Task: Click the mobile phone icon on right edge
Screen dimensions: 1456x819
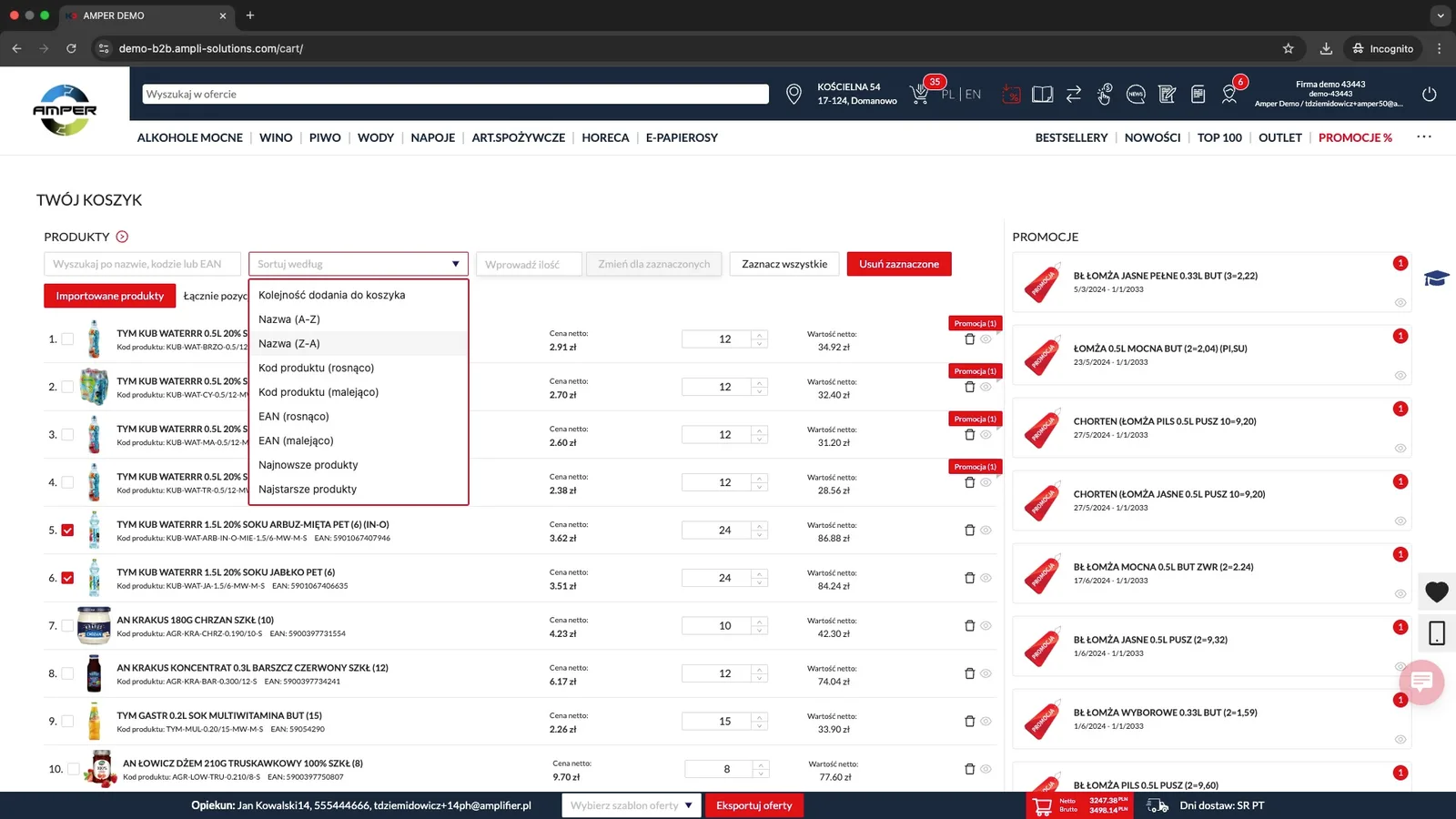Action: click(x=1437, y=633)
